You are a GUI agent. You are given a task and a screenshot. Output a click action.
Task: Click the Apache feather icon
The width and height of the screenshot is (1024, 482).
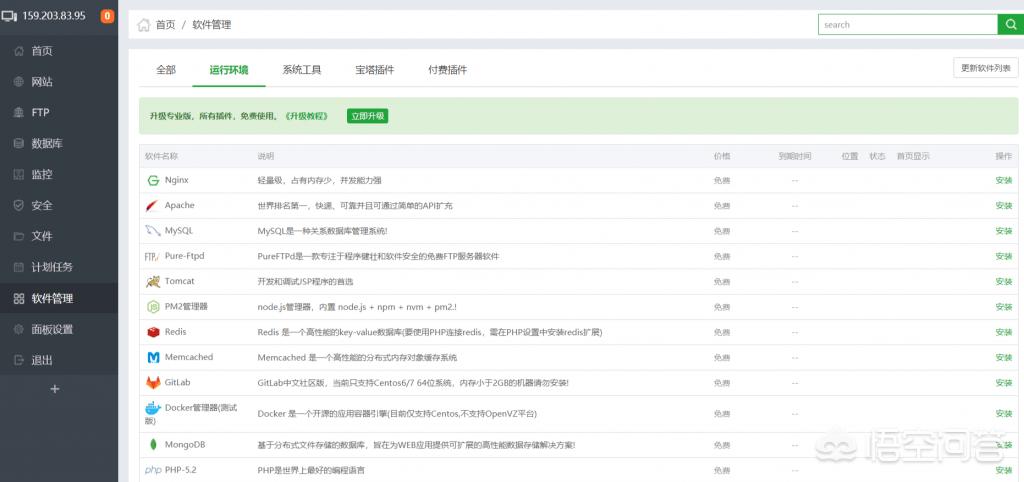coord(153,206)
